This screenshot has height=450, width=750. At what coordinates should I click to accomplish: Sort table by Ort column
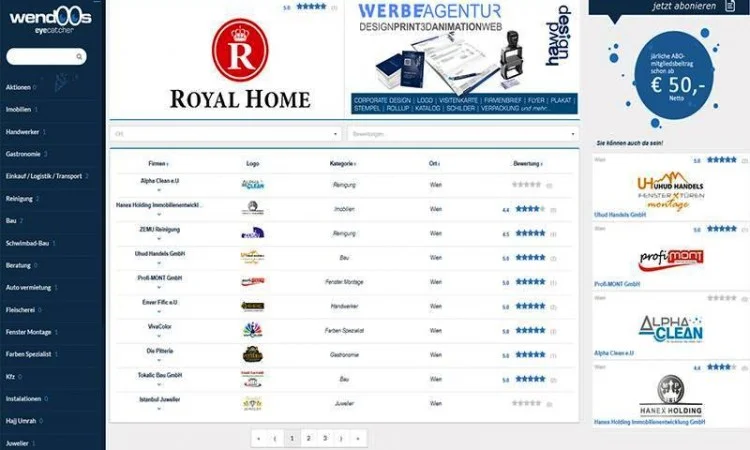point(434,164)
